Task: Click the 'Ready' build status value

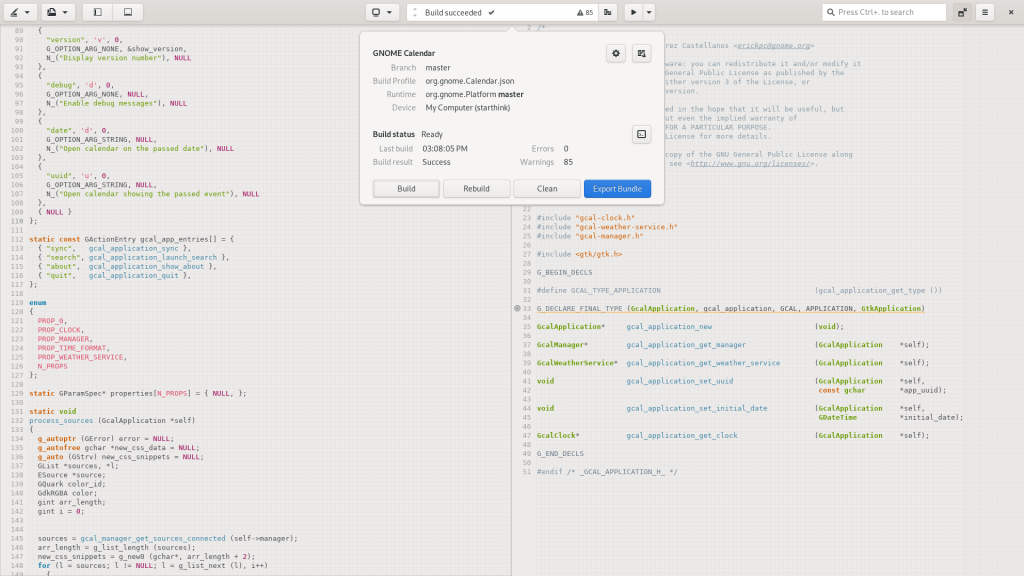Action: click(432, 135)
